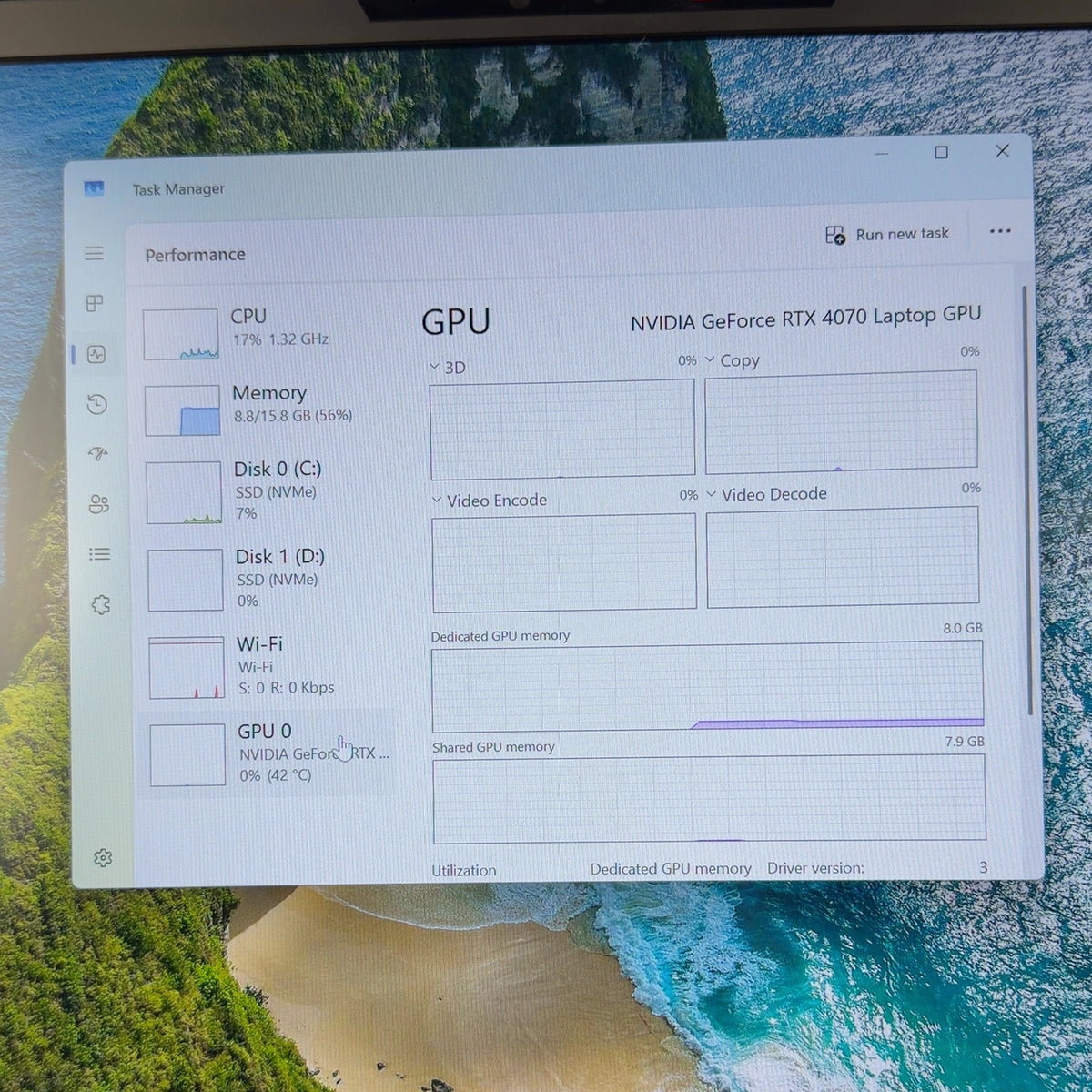
Task: Open the hamburger navigation menu
Action: (94, 253)
